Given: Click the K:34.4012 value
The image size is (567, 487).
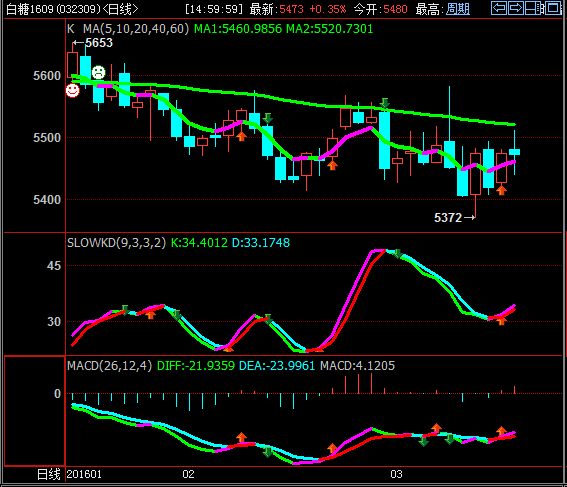Looking at the screenshot, I should [x=199, y=243].
